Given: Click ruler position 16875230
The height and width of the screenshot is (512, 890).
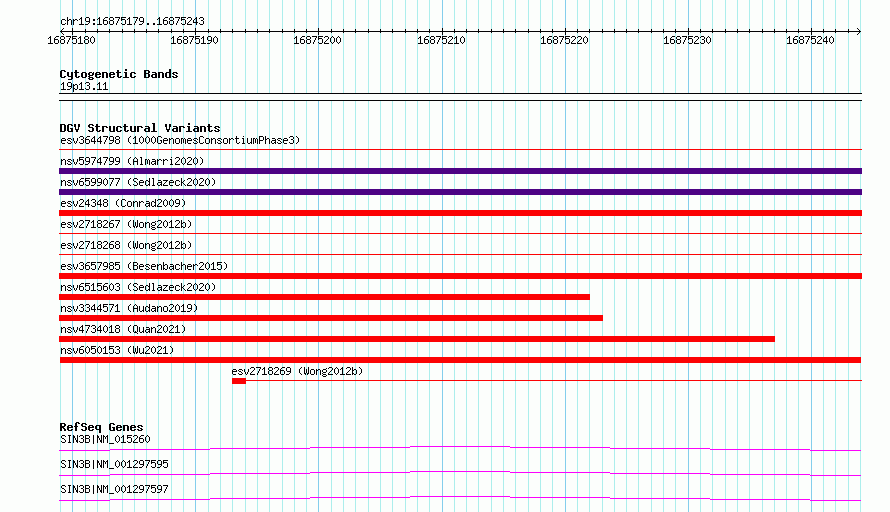Looking at the screenshot, I should [x=687, y=40].
